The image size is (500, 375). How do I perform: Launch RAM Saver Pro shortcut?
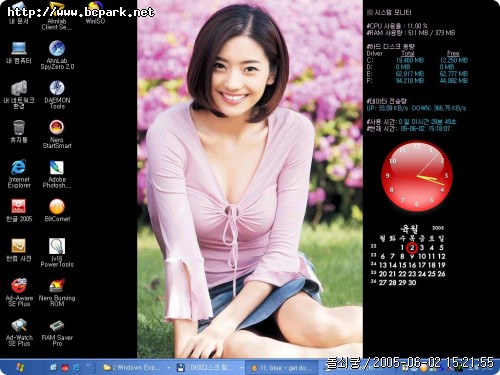[57, 332]
